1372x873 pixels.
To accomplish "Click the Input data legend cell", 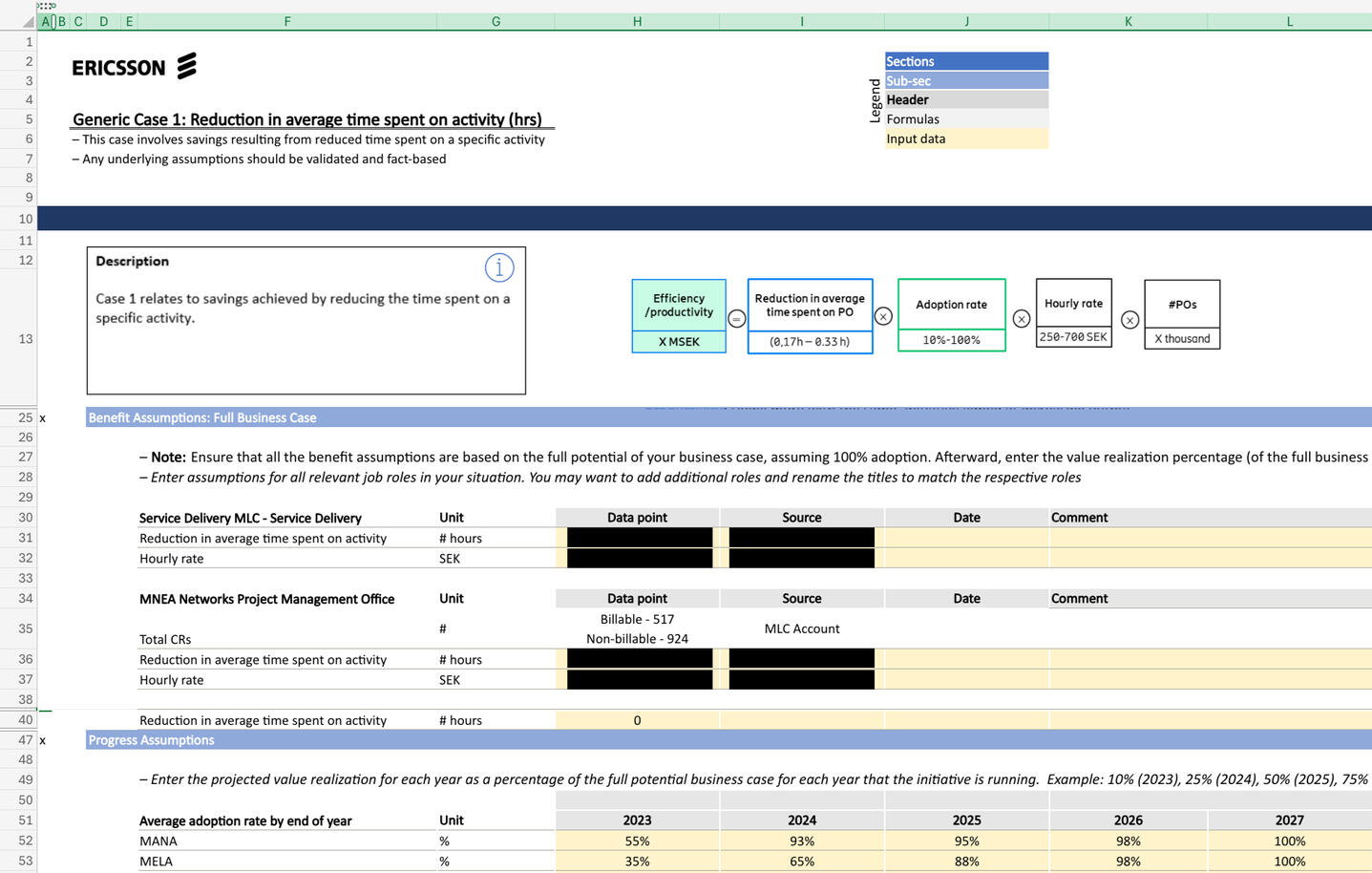I will pos(966,138).
